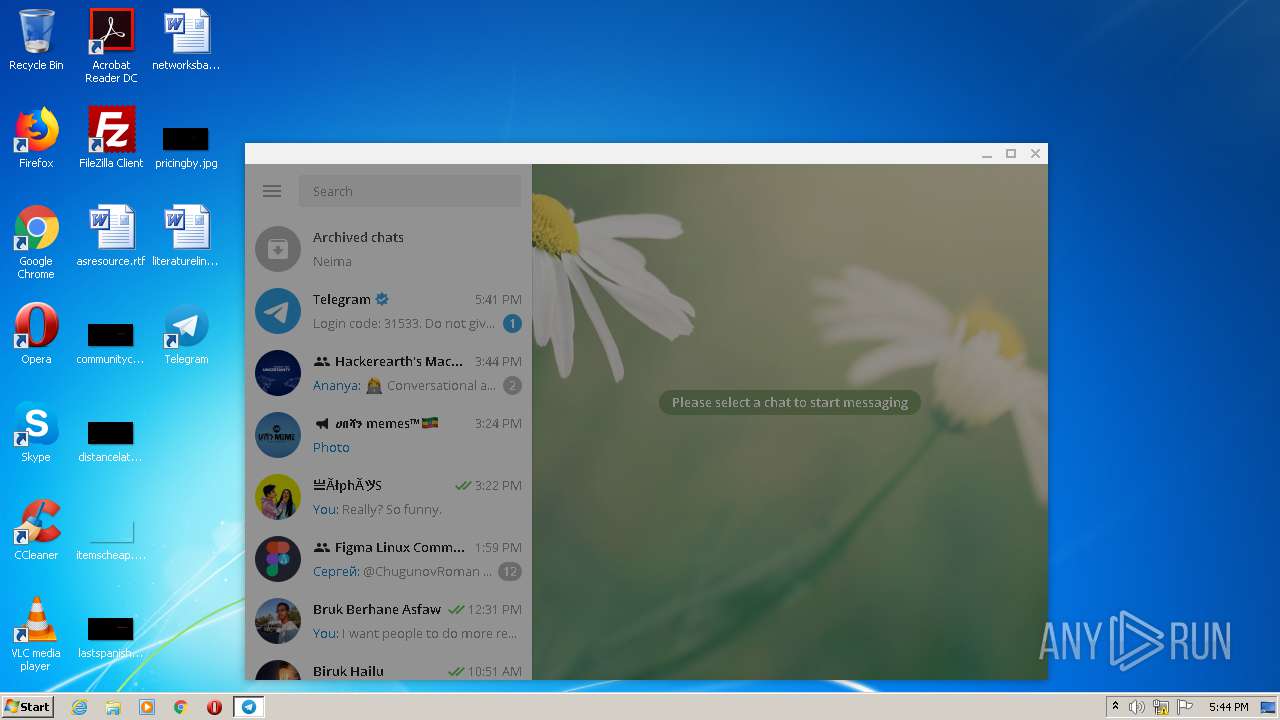Select the literaturelin Word document icon
This screenshot has height=720, width=1280.
186,236
